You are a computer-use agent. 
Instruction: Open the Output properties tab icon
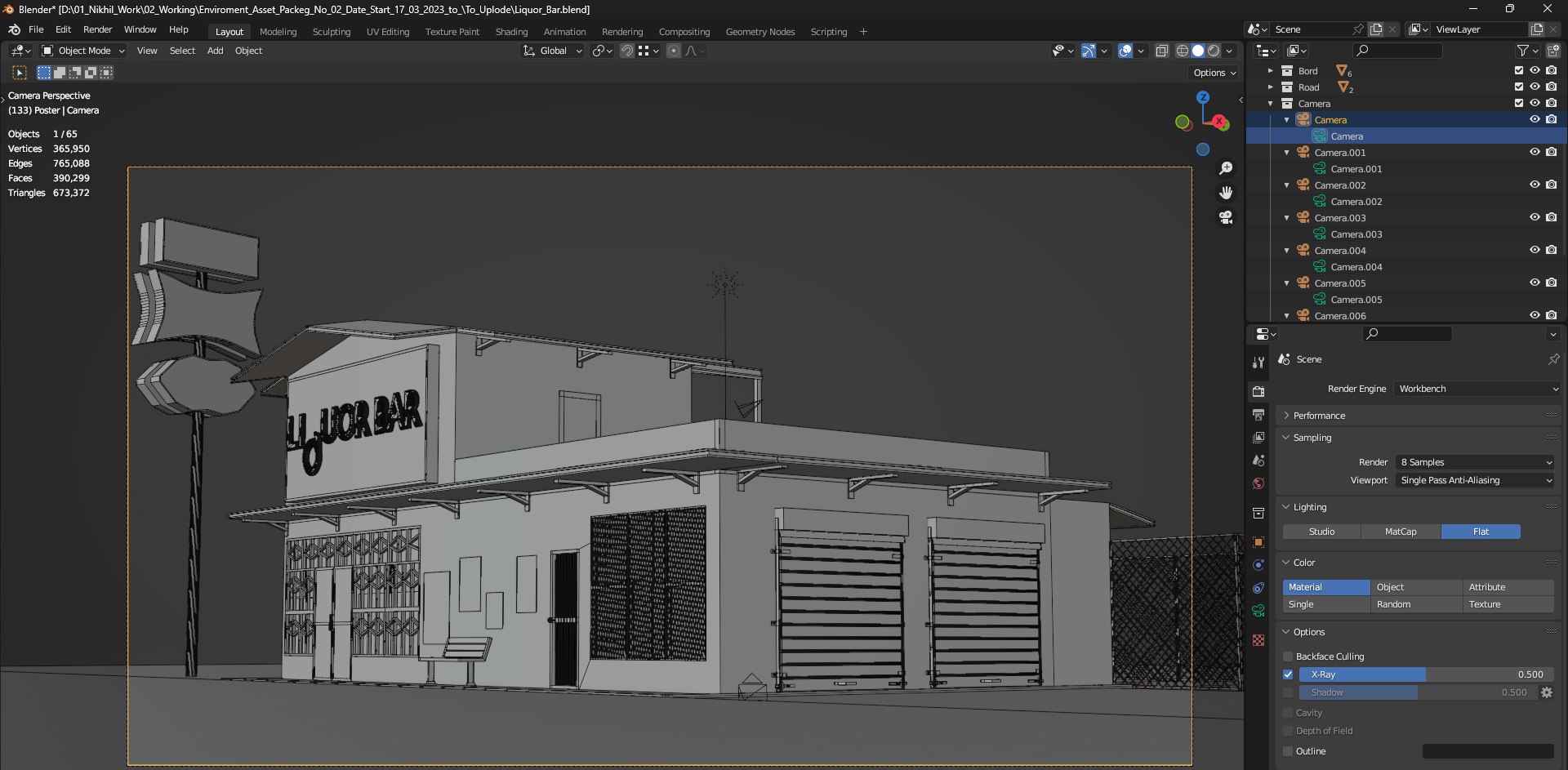tap(1258, 415)
